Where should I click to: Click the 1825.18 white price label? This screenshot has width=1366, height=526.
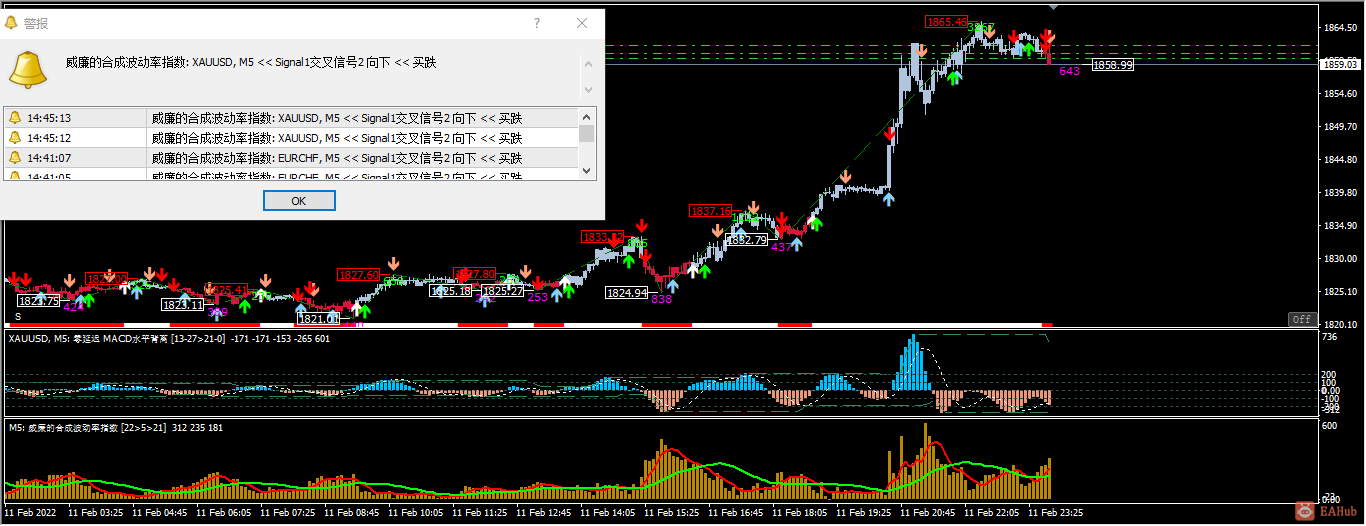pyautogui.click(x=450, y=291)
